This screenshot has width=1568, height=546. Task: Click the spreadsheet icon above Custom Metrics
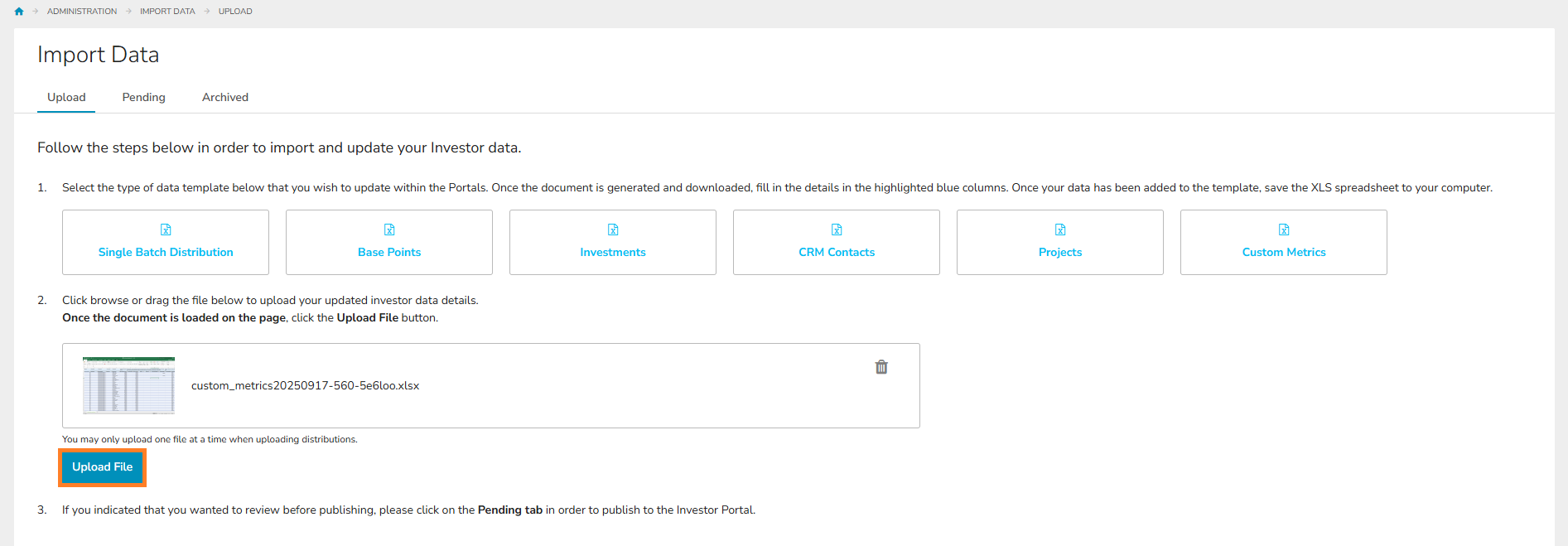click(x=1284, y=230)
